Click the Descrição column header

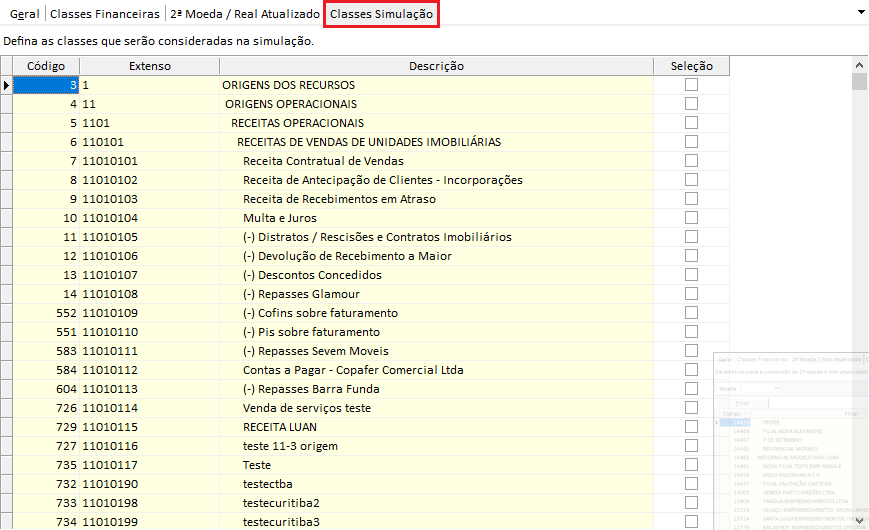(x=436, y=66)
